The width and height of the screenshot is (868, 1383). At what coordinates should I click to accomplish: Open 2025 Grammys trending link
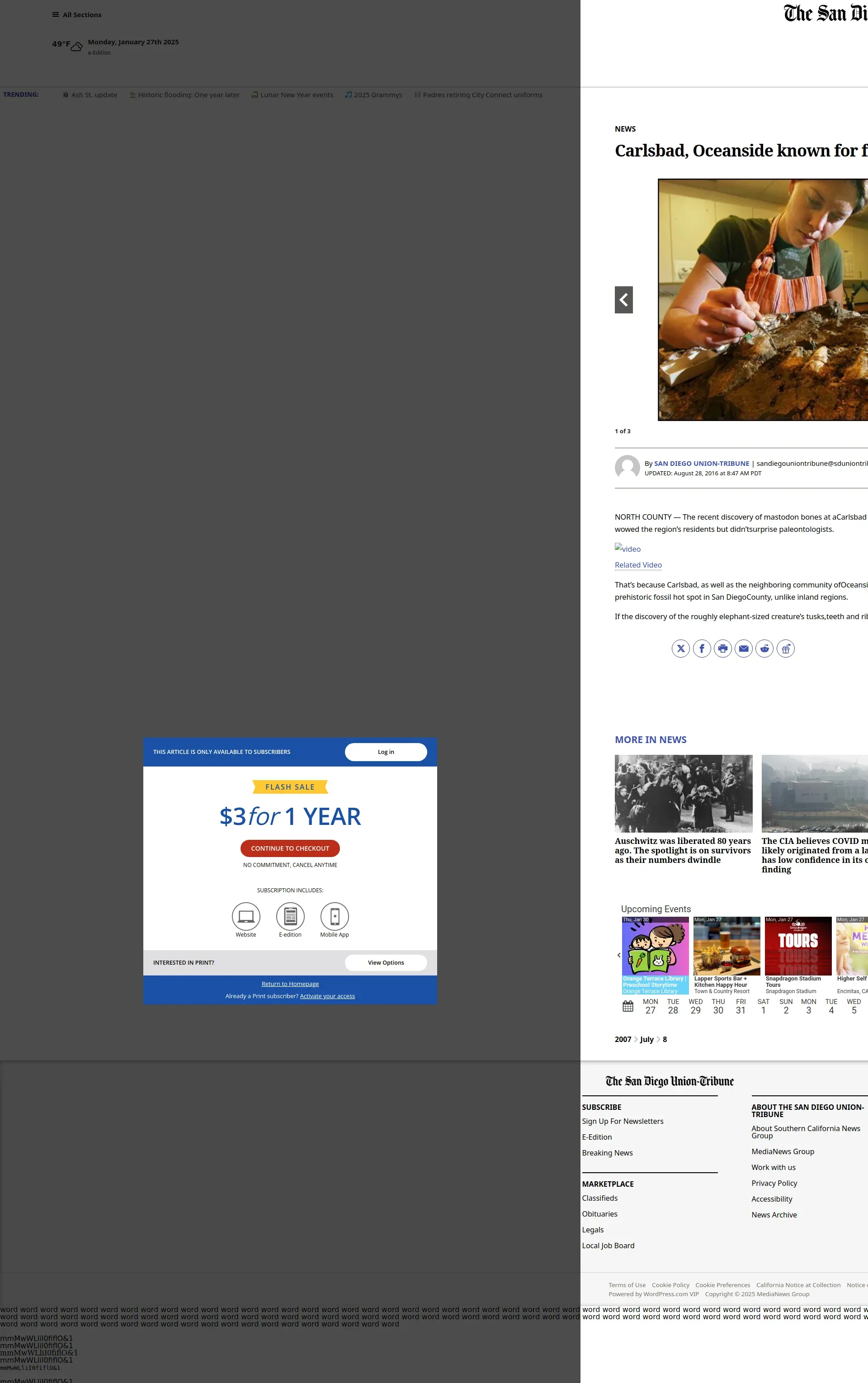(374, 95)
